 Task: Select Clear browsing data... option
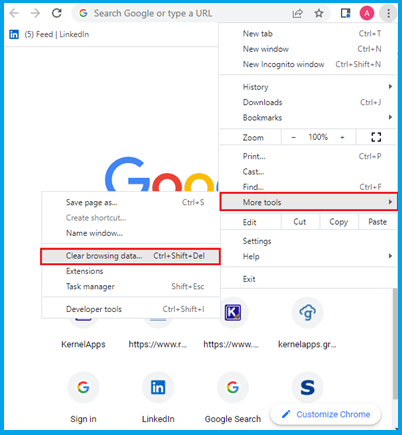point(130,256)
